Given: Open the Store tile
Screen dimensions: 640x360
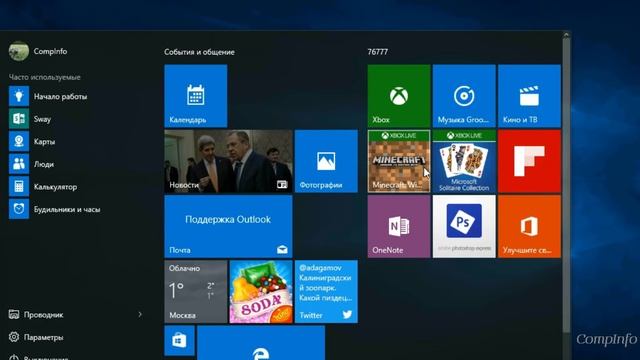Looking at the screenshot, I should click(x=179, y=340).
